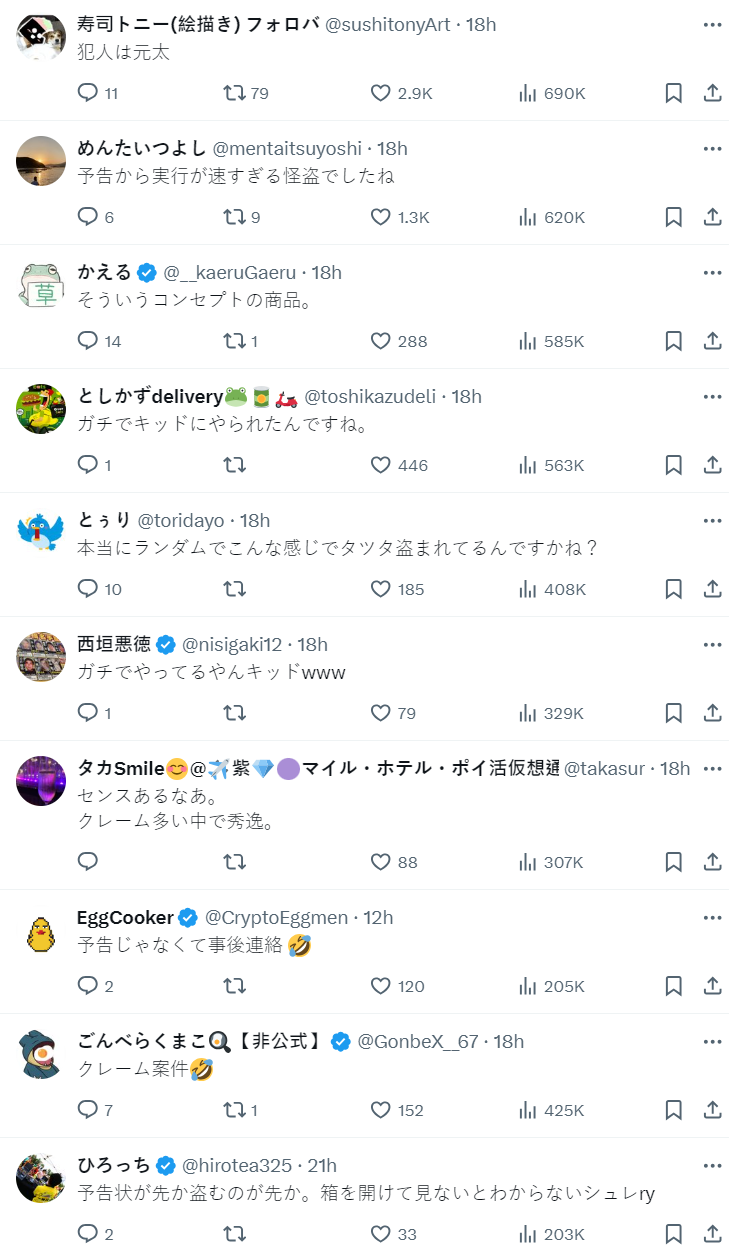Click かえる's frog profile avatar
Screen dimensions: 729x1246
(41, 285)
